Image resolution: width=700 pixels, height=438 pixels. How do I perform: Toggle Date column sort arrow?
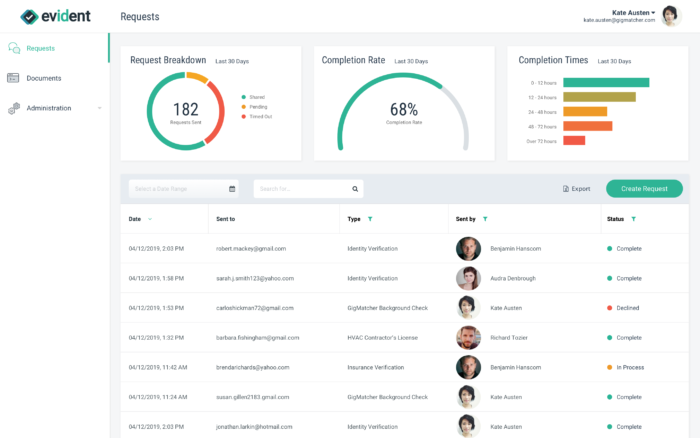[x=150, y=218]
